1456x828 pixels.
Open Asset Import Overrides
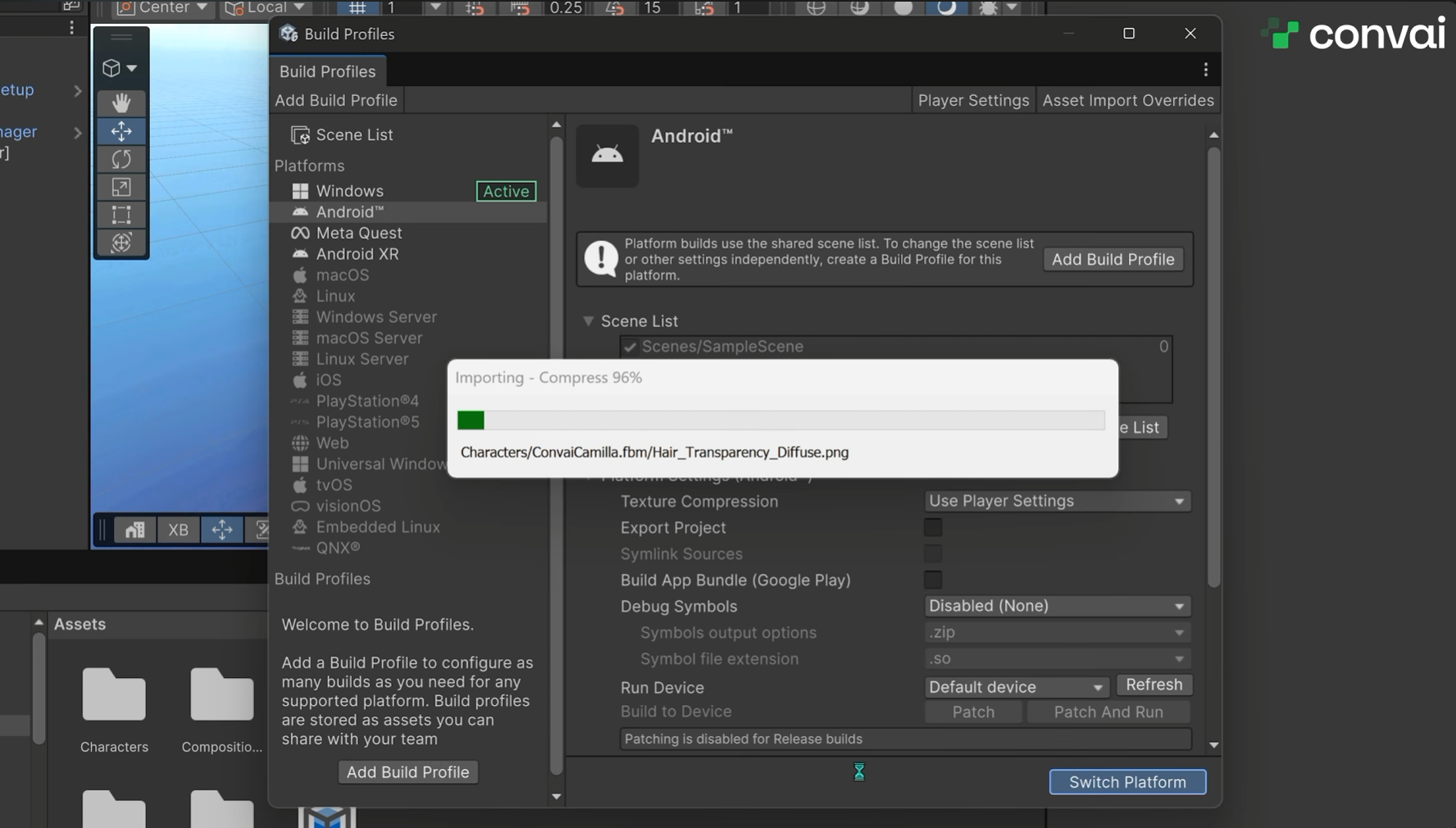(x=1128, y=100)
